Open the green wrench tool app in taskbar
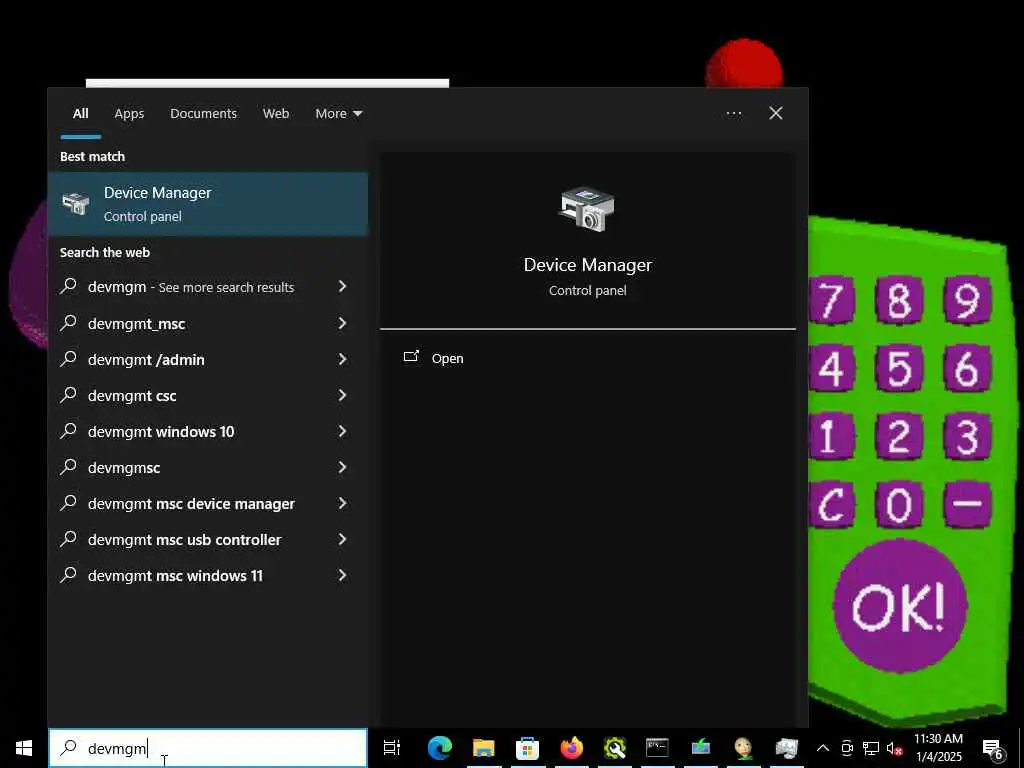This screenshot has width=1024, height=768. pyautogui.click(x=615, y=748)
